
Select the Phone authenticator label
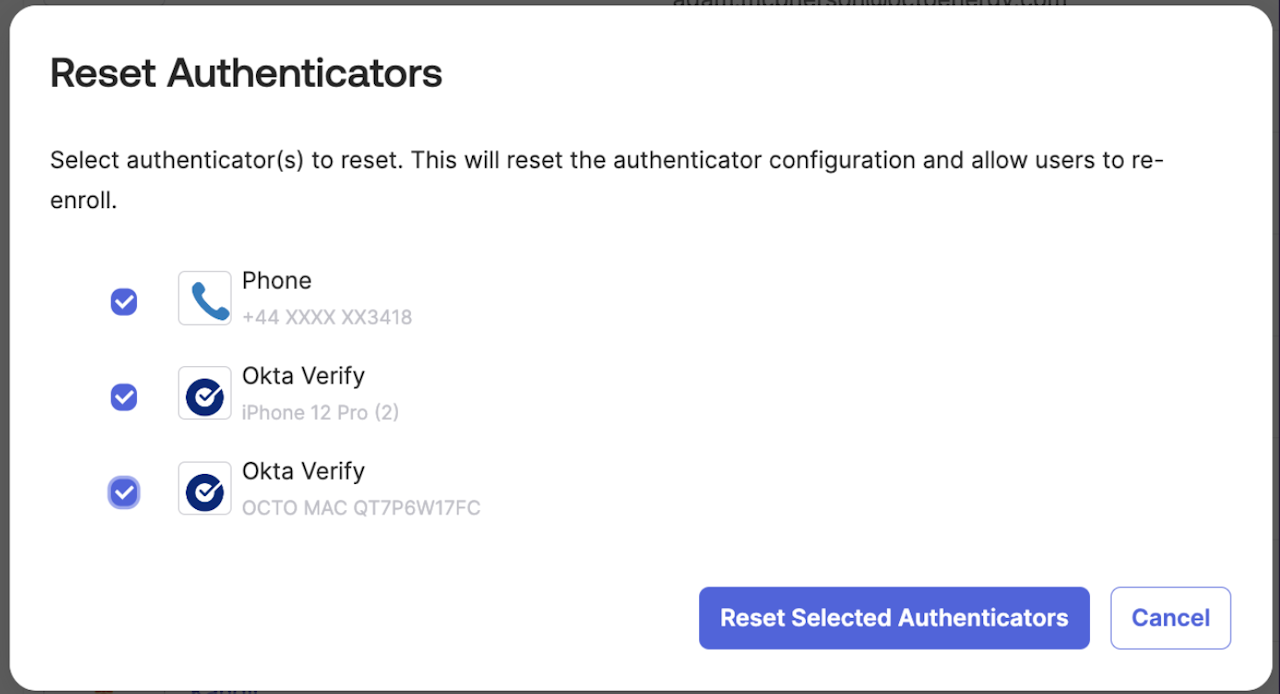click(277, 281)
